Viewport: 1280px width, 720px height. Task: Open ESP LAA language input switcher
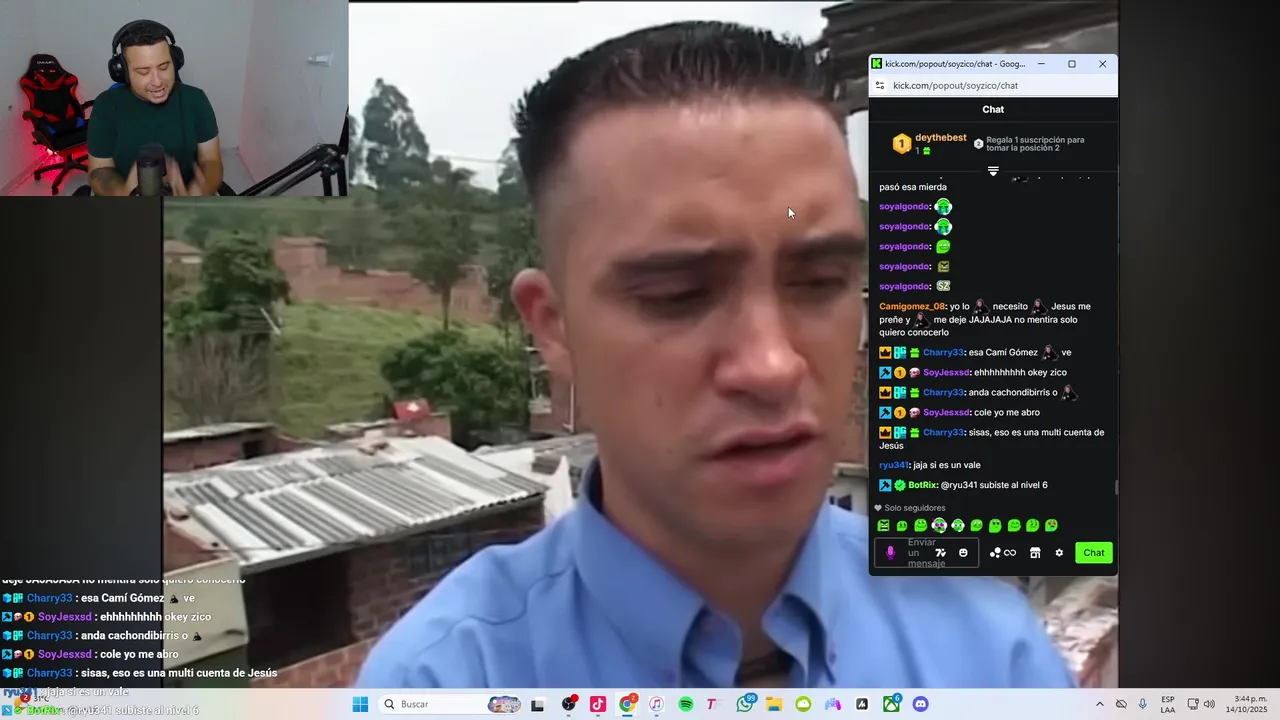click(1168, 704)
